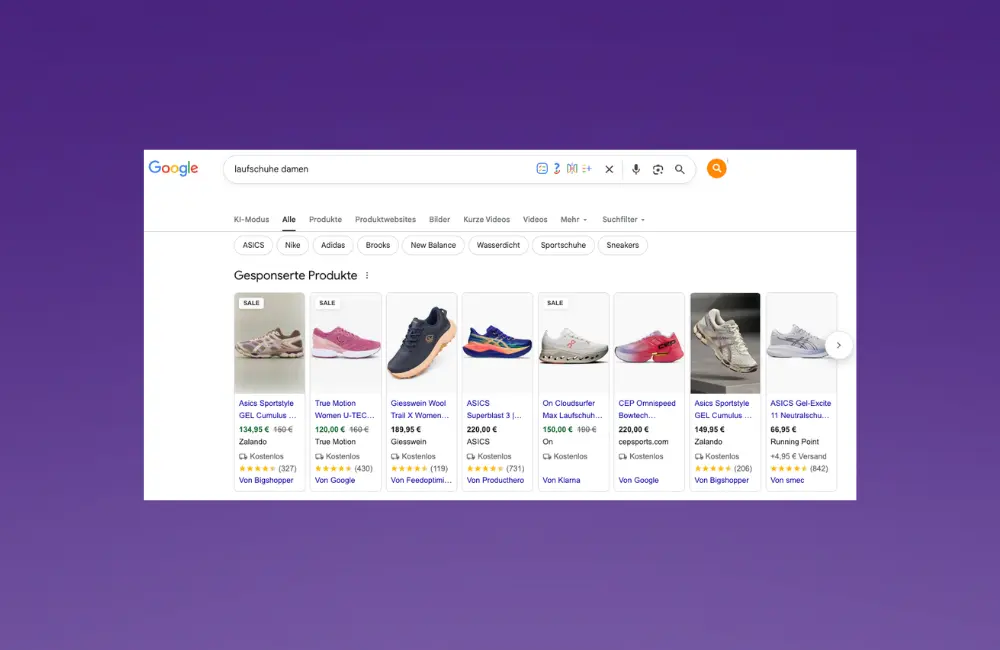Screen dimensions: 1000x650
Task: Clear the search query with the X icon
Action: (609, 169)
